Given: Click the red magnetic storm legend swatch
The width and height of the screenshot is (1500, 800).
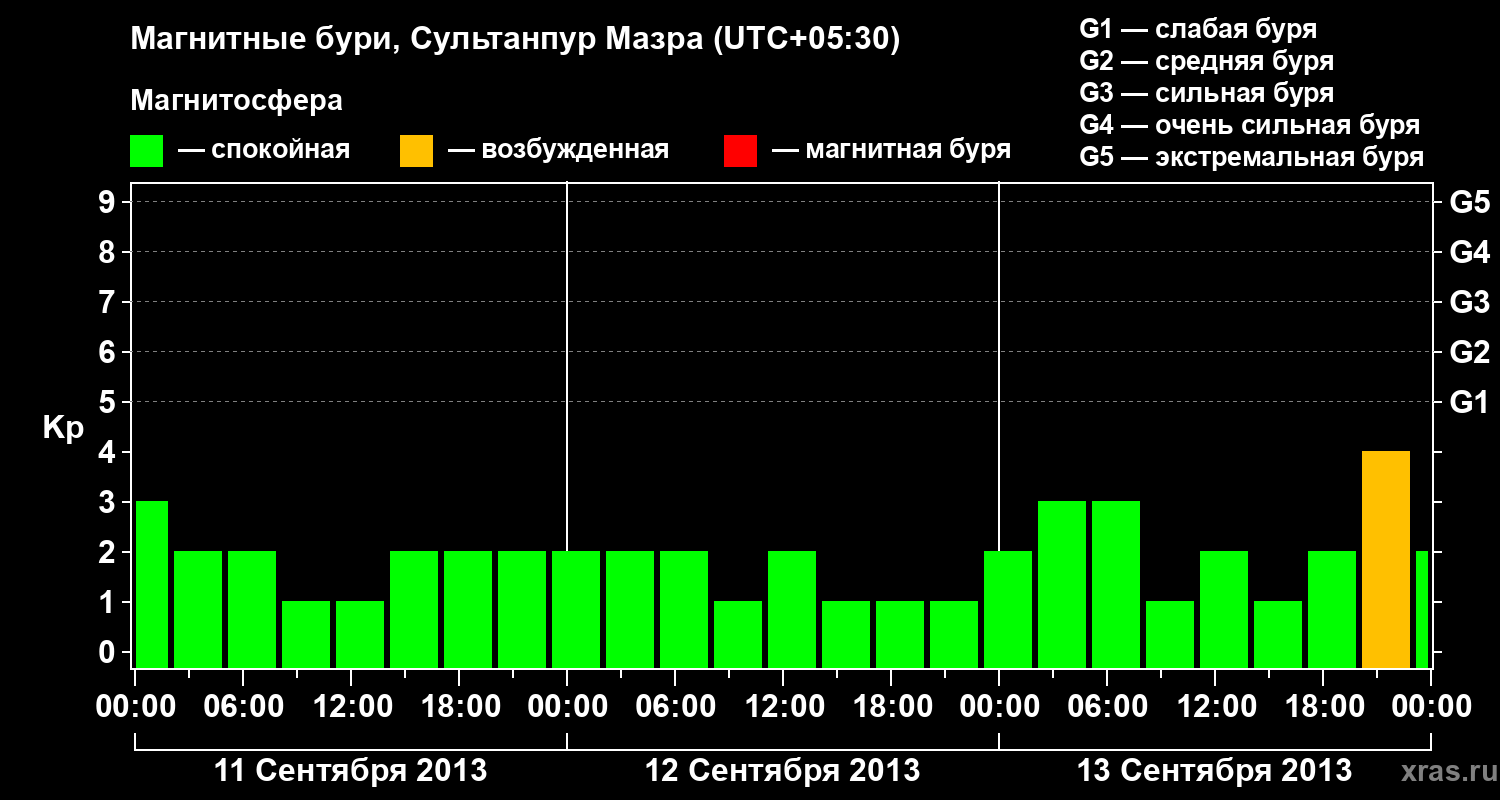Looking at the screenshot, I should (740, 151).
